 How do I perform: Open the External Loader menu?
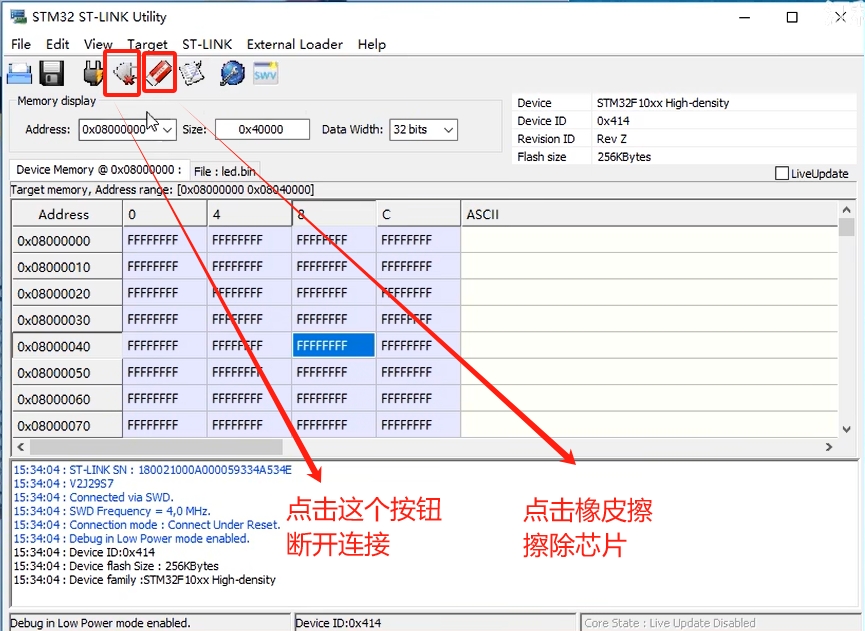coord(295,44)
